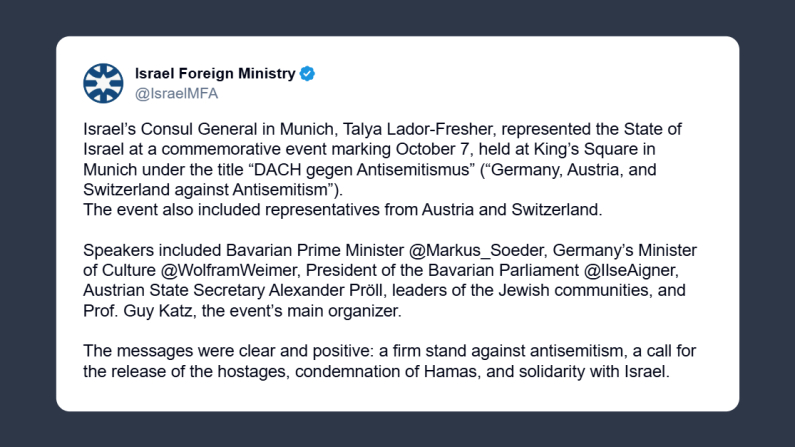This screenshot has width=795, height=447.
Task: Click the blue verified badge icon
Action: tap(309, 73)
